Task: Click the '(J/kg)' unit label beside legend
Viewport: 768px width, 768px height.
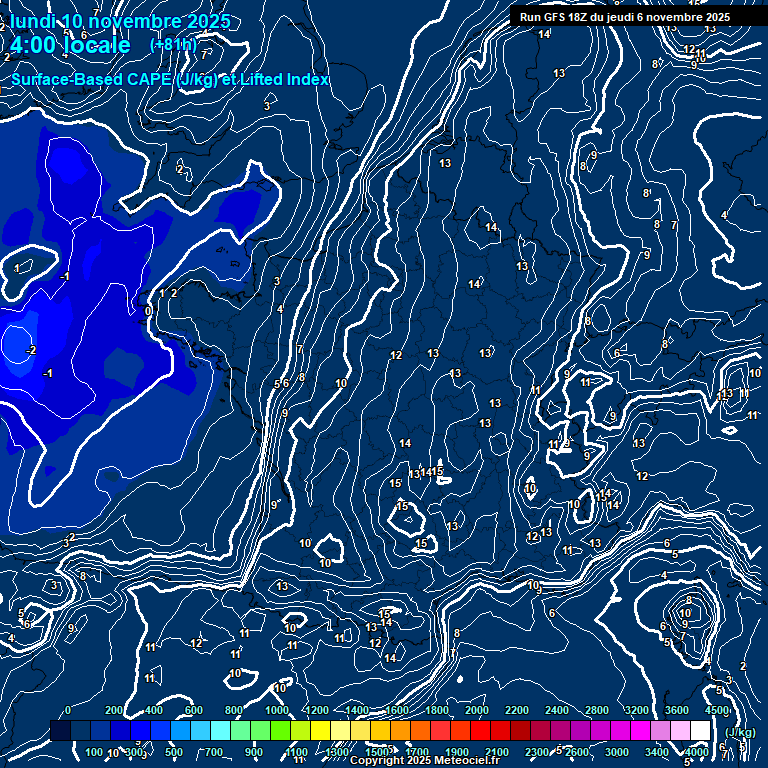Action: [740, 732]
